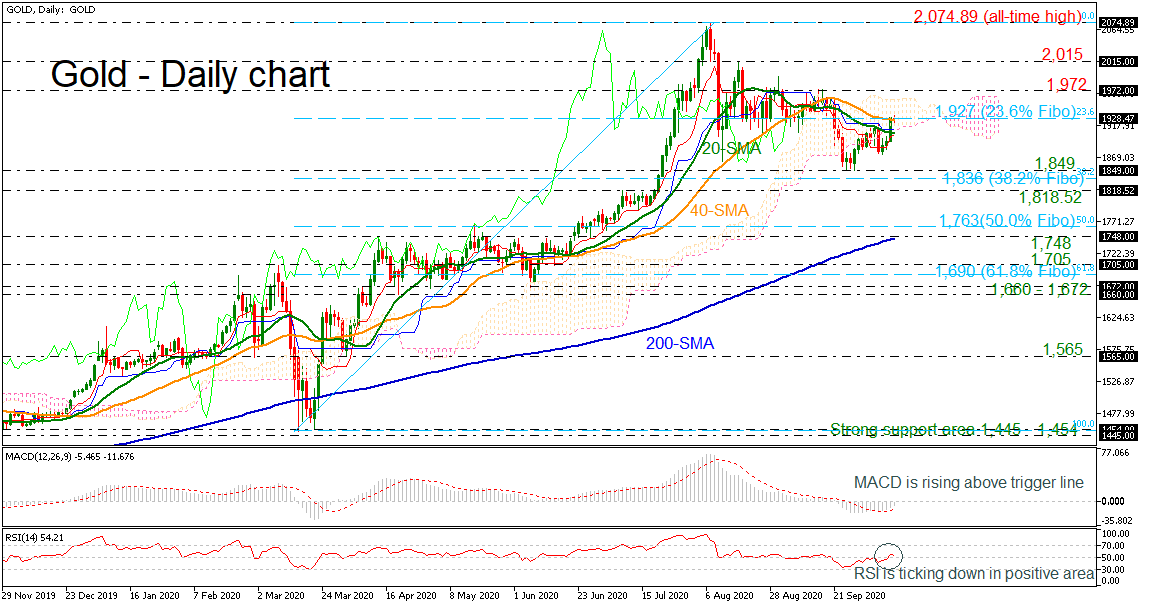This screenshot has height=607, width=1149.
Task: Select the 1,836 (38.2% Fibo) label
Action: 1013,178
